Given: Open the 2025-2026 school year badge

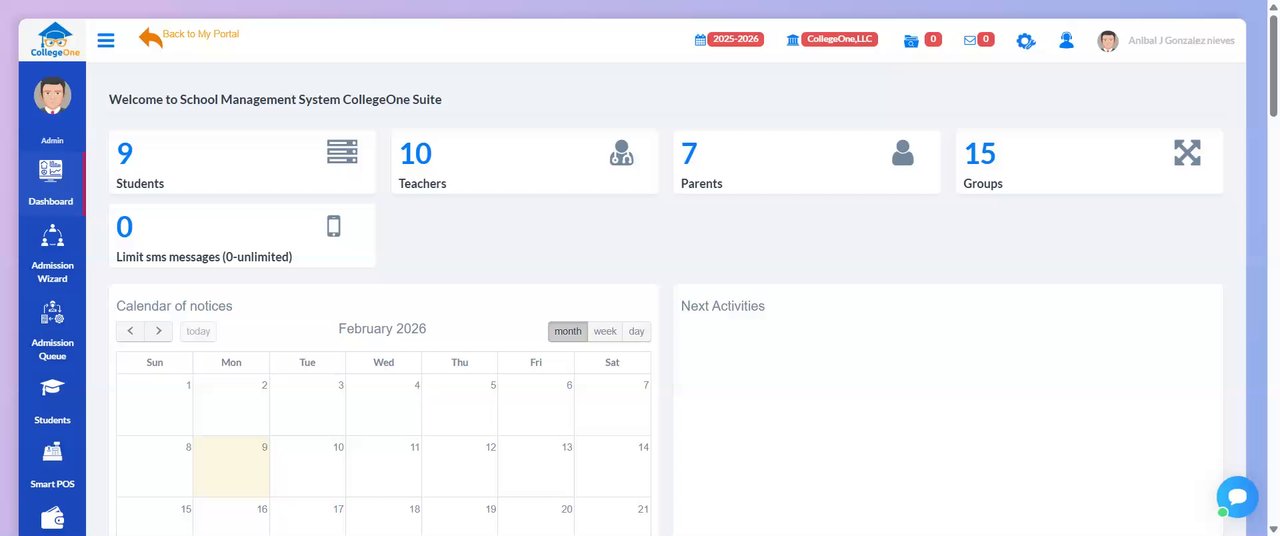Looking at the screenshot, I should [x=735, y=39].
